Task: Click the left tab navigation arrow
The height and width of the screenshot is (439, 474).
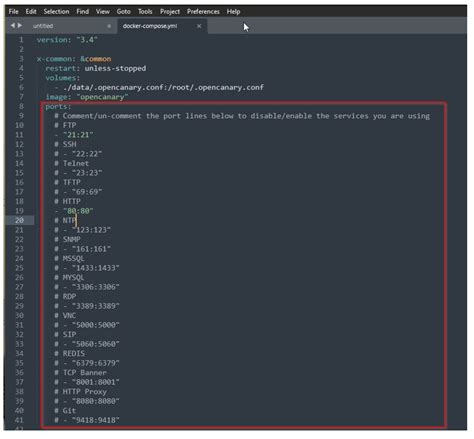Action: (x=12, y=25)
